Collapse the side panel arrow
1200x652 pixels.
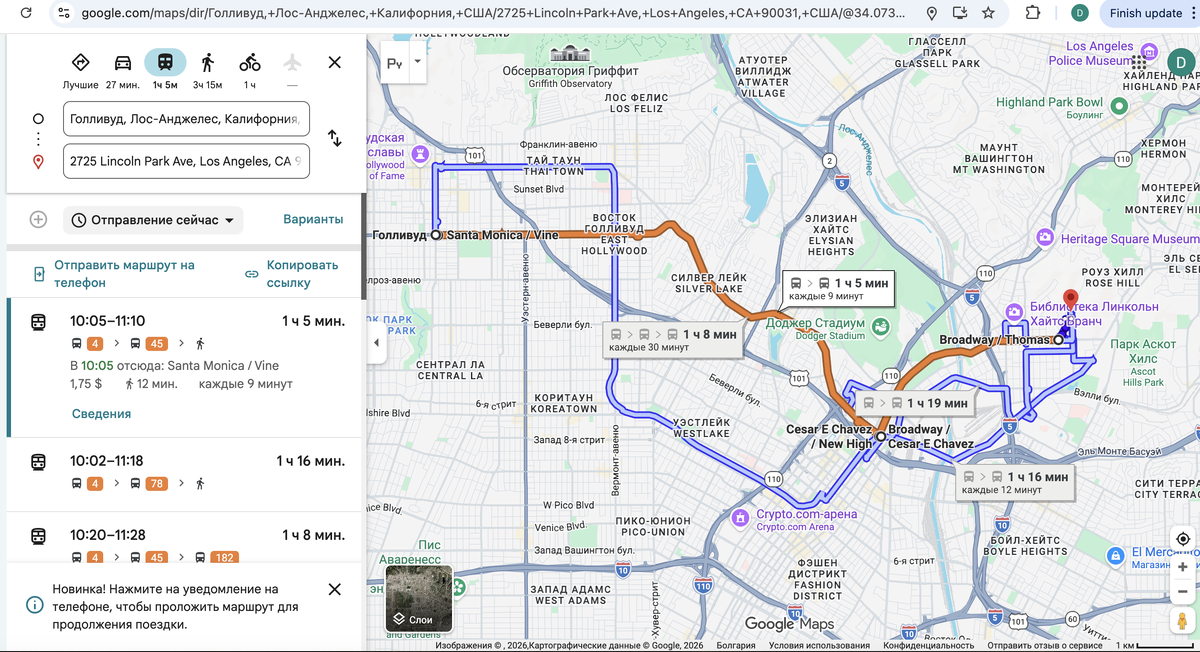[376, 343]
